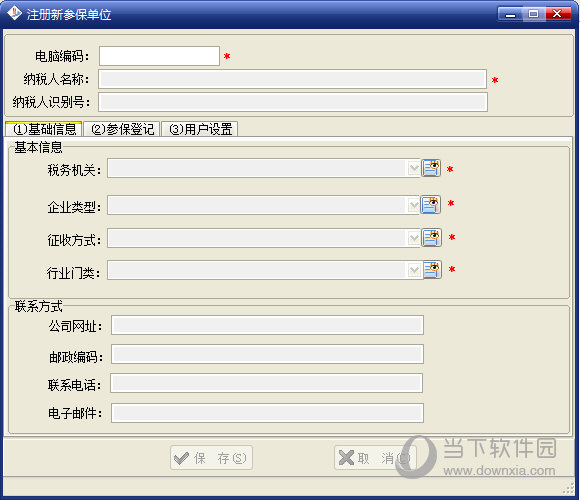Screen dimensions: 580x500
Task: Maximize the 注册新参保单位 window
Action: 533,14
